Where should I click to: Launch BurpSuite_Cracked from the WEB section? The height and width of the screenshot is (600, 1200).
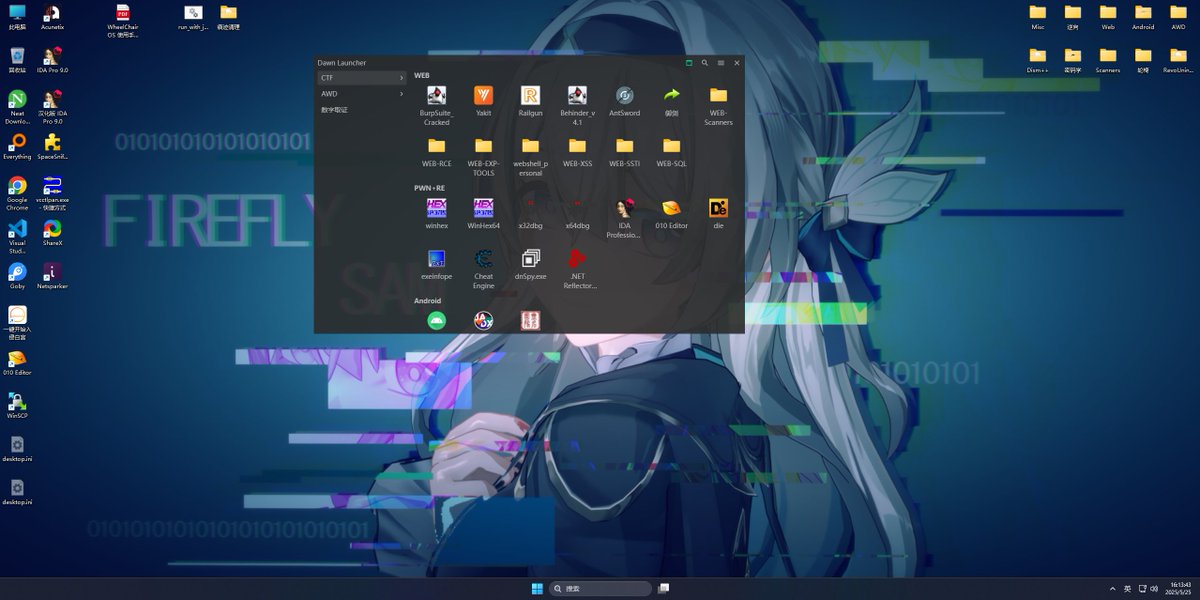[x=436, y=96]
